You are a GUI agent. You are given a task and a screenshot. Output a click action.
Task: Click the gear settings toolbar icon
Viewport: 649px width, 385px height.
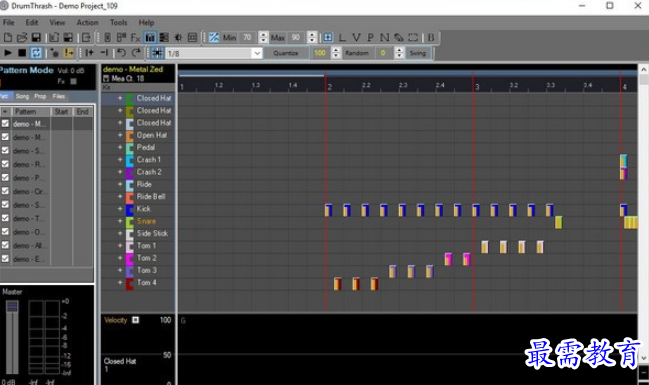tap(178, 38)
